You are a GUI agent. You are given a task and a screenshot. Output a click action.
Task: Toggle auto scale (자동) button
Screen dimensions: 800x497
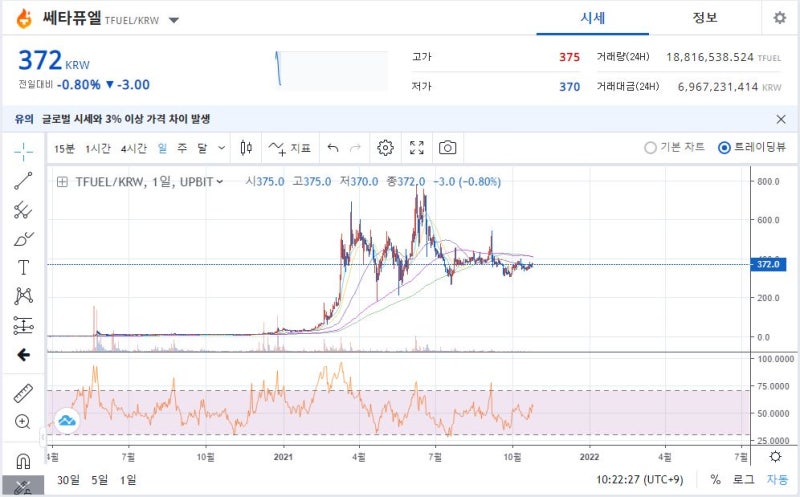point(778,480)
